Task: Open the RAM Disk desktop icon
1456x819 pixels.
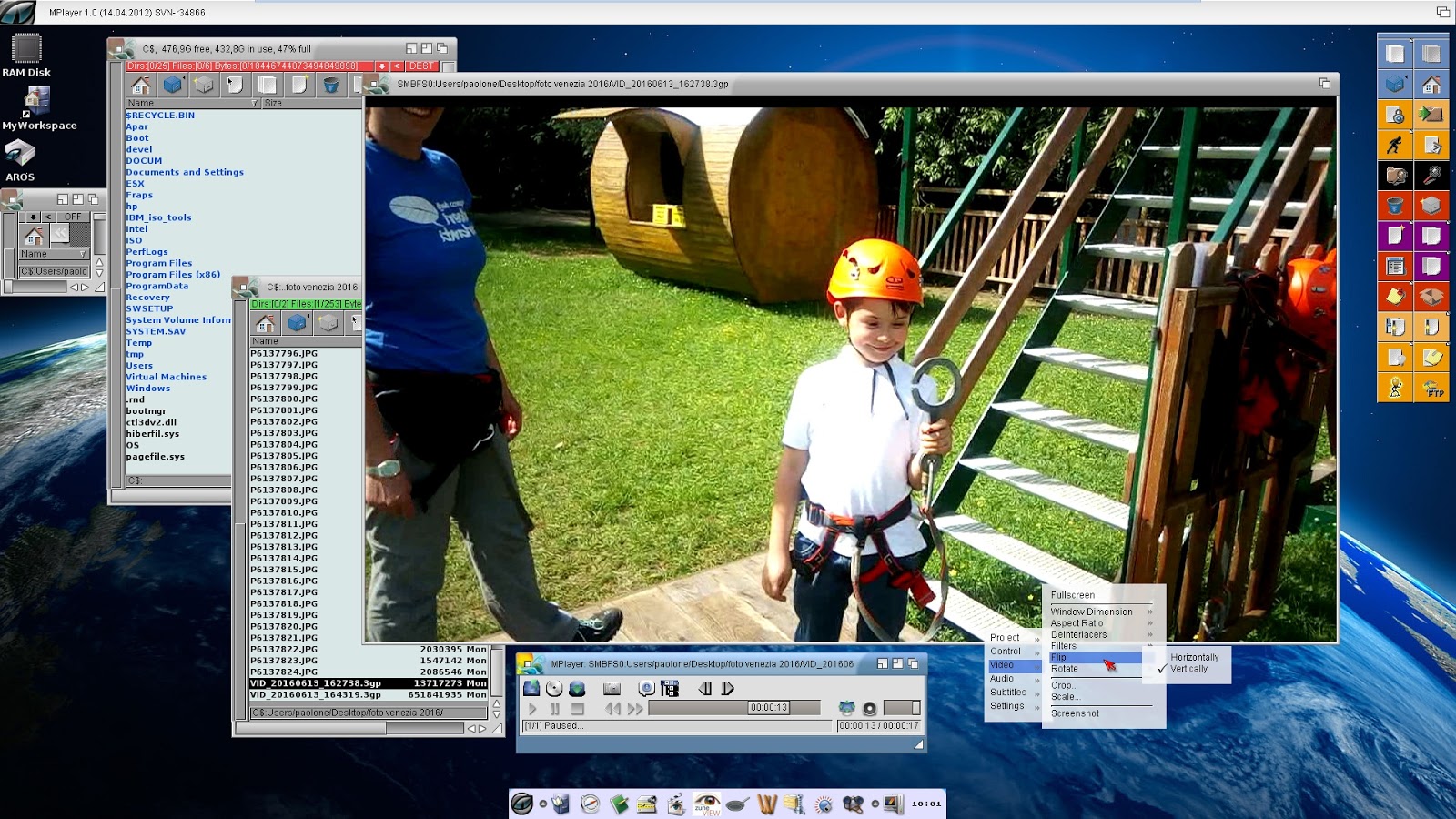Action: pos(26,56)
